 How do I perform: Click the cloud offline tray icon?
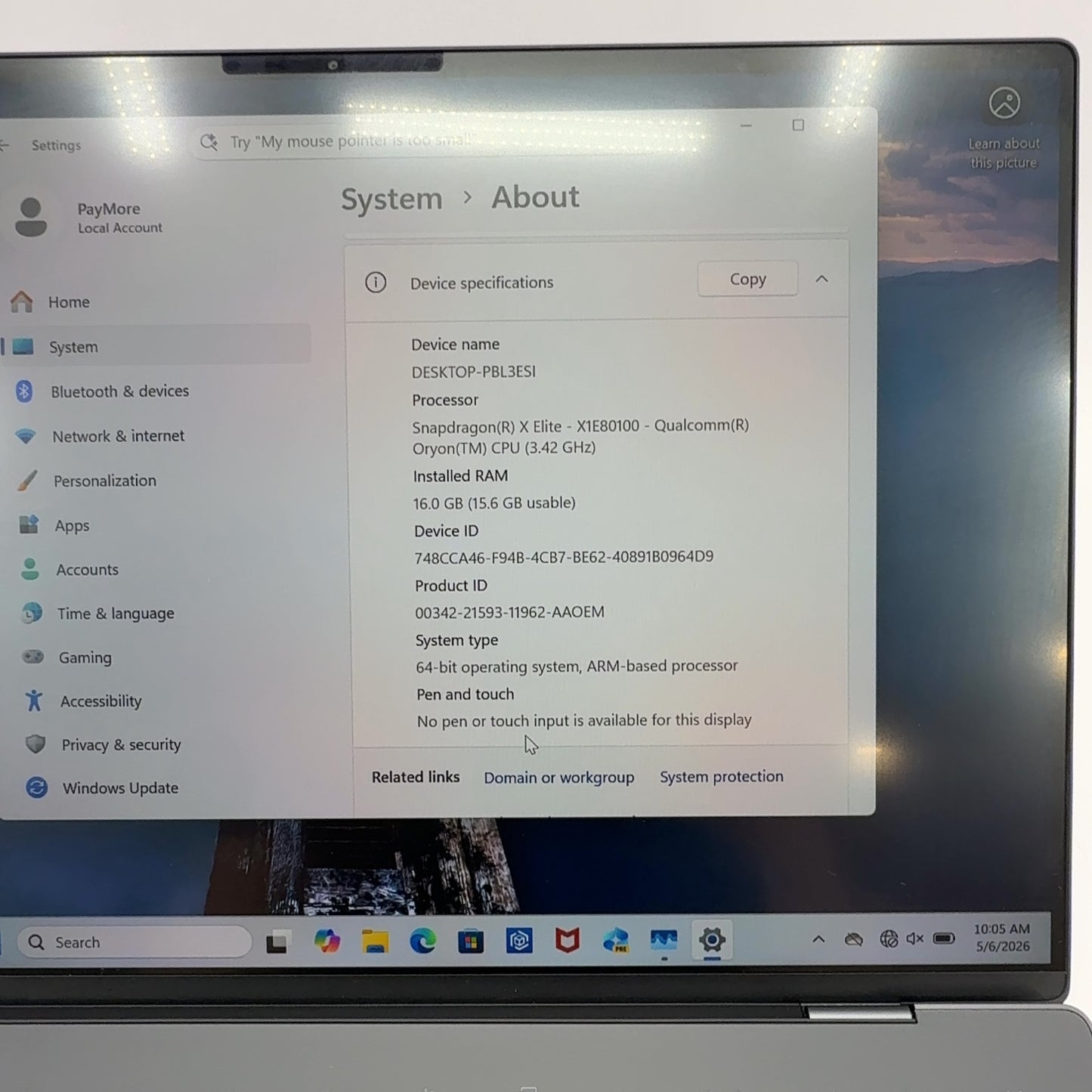(854, 939)
